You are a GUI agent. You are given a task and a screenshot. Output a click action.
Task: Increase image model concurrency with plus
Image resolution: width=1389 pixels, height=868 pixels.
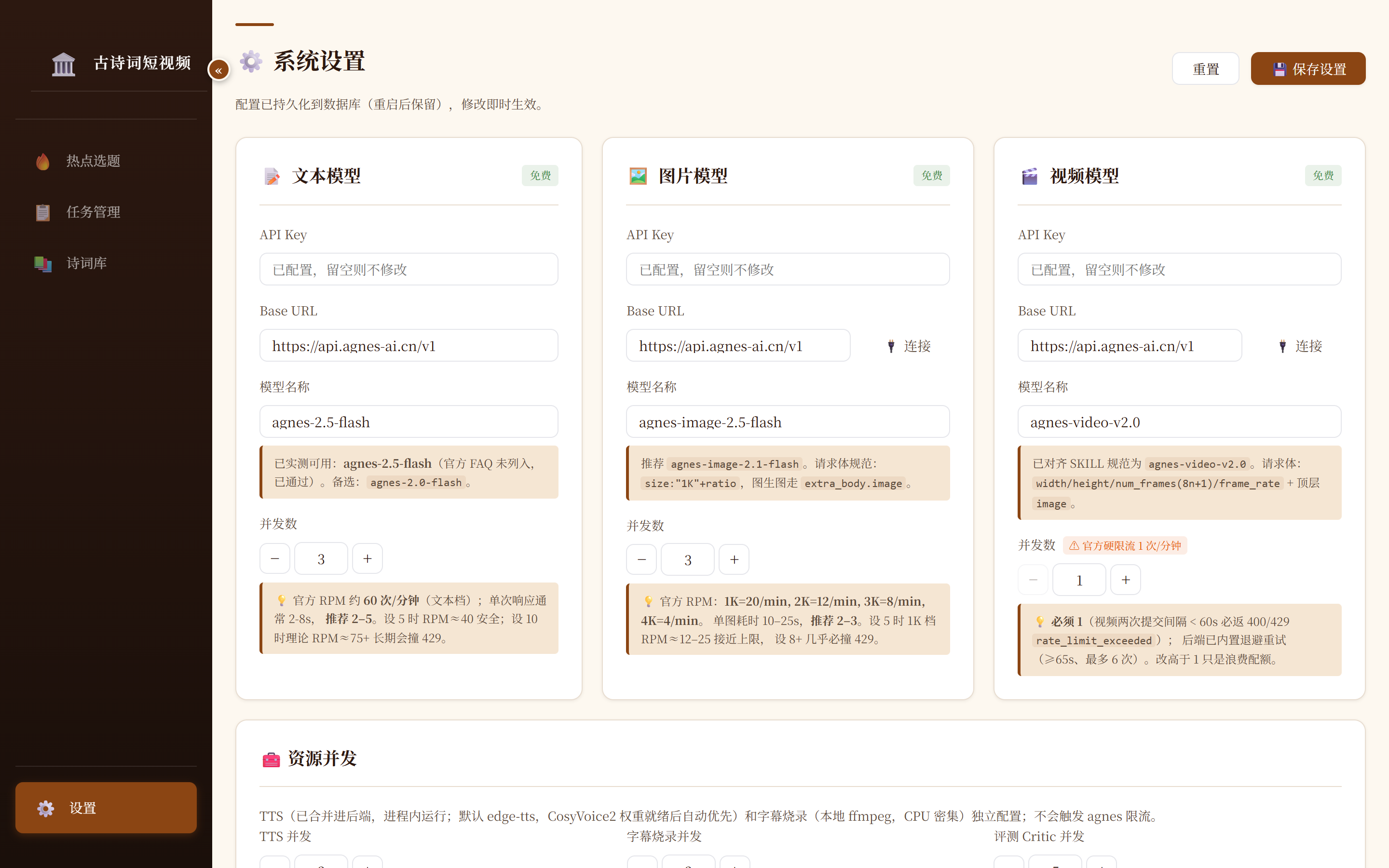[734, 560]
